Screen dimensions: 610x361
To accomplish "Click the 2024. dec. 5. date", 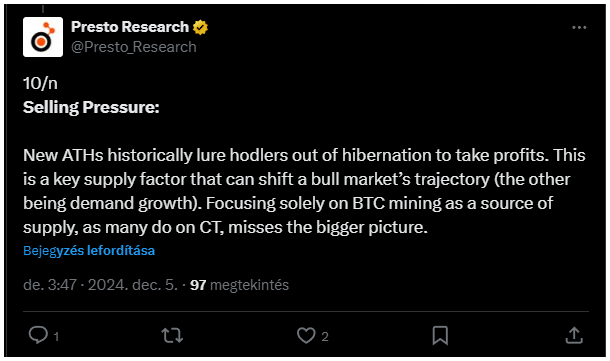I will tap(133, 285).
